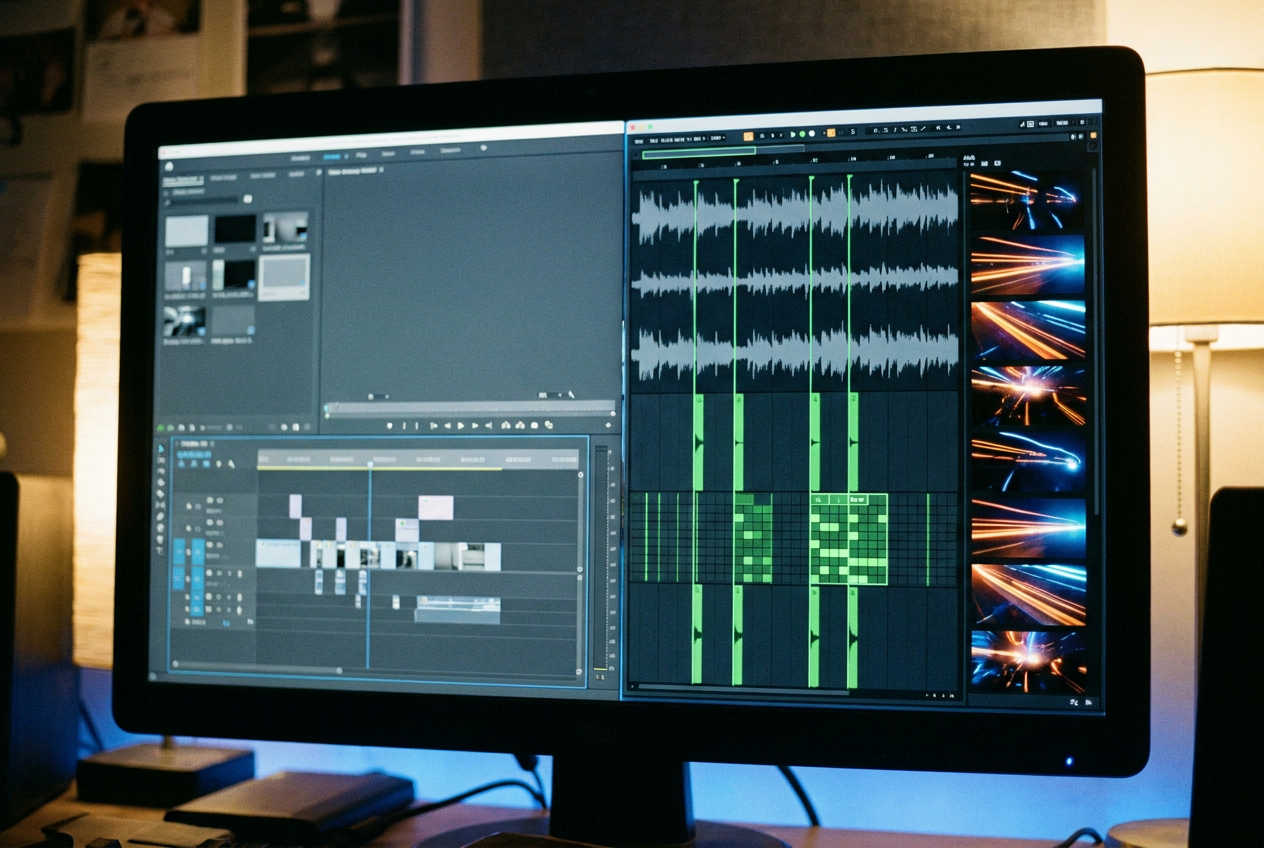This screenshot has height=848, width=1264.
Task: Select the solid black clip thumbnail in top row
Action: (235, 228)
